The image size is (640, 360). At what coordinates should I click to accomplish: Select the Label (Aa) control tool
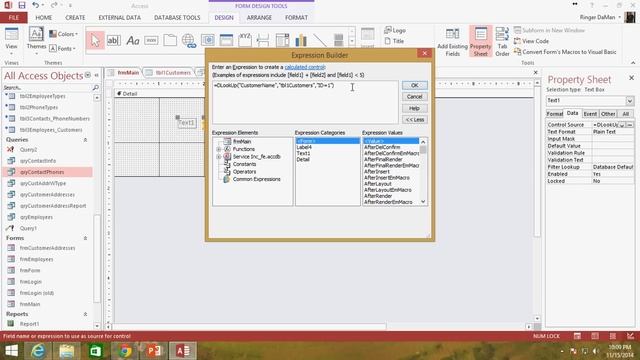coord(133,40)
